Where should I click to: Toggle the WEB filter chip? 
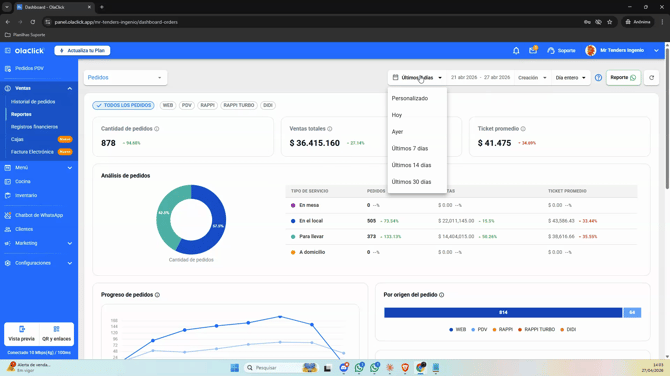168,105
